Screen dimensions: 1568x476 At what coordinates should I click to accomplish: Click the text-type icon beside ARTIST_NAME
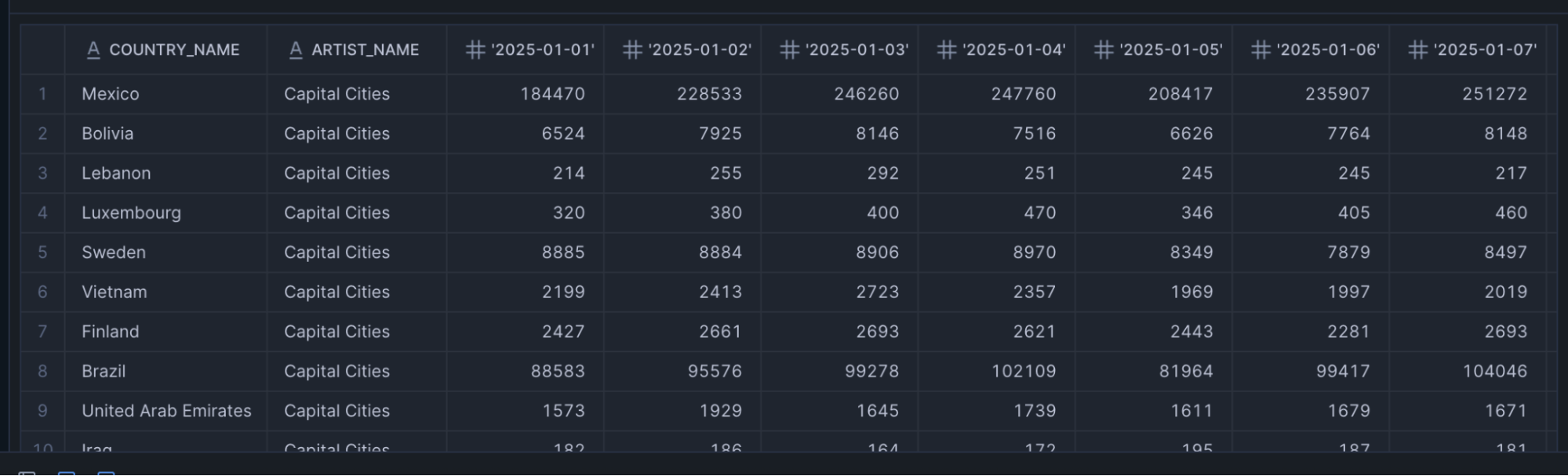click(x=296, y=50)
